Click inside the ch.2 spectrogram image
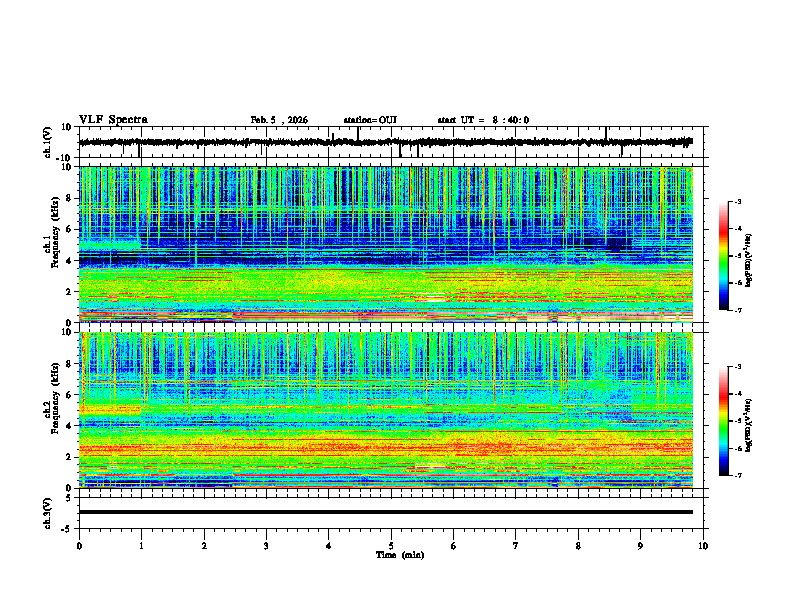The width and height of the screenshot is (792, 612). [x=386, y=410]
